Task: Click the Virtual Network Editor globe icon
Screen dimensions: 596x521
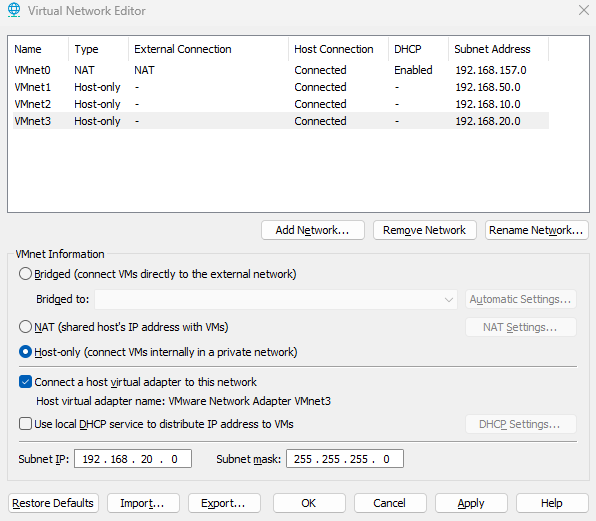Action: click(14, 10)
